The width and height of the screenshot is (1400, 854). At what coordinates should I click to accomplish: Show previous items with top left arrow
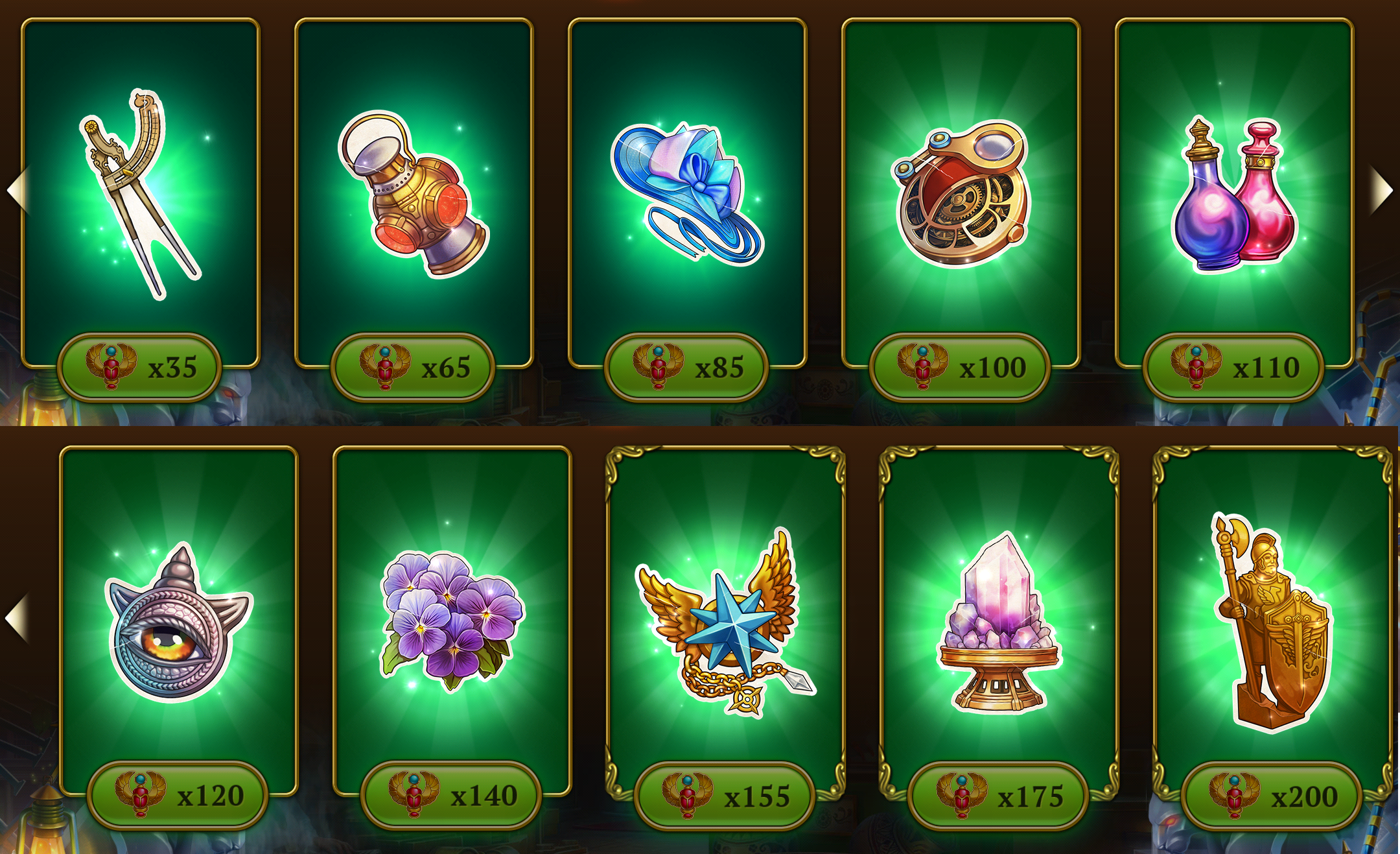click(x=18, y=189)
